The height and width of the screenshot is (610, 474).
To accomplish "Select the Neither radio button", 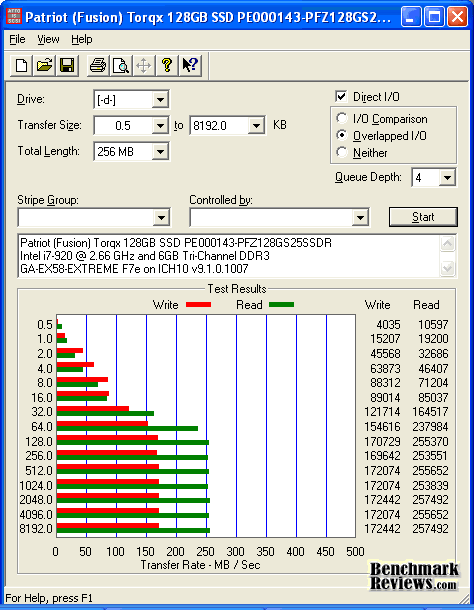I will pos(342,152).
